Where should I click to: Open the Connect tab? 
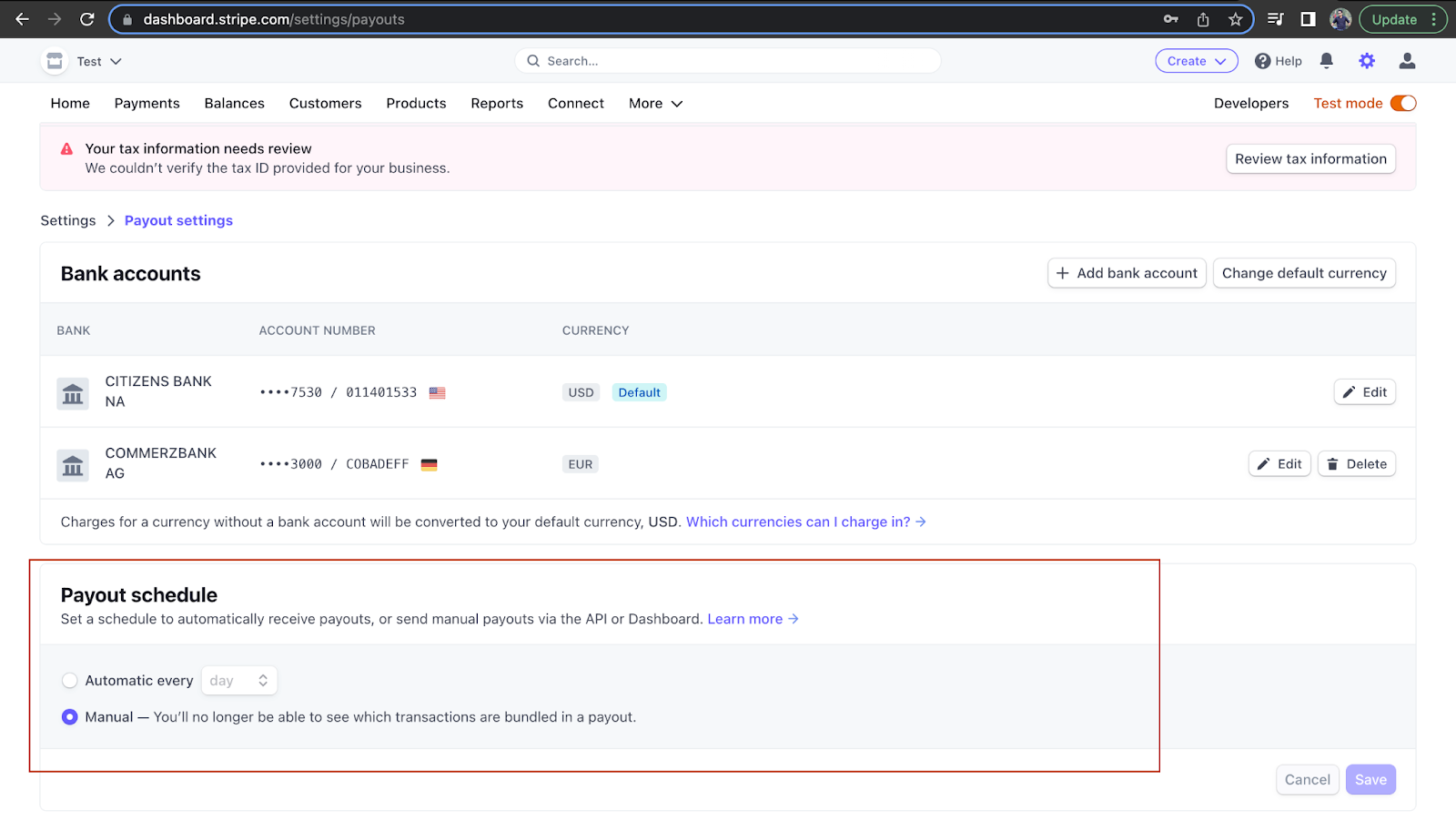[576, 104]
